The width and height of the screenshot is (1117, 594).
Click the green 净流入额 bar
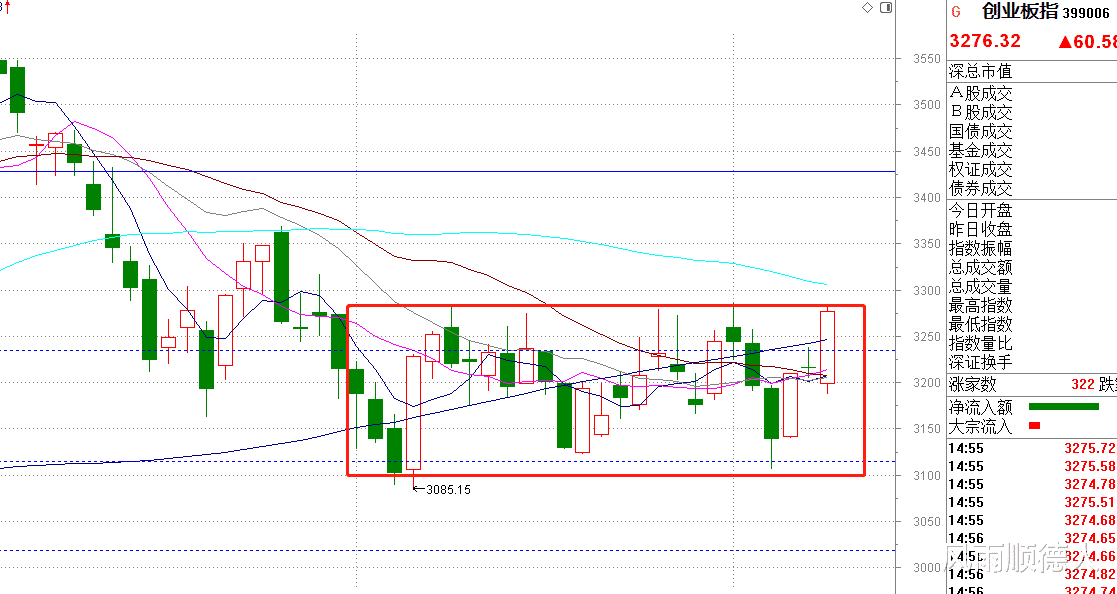click(1064, 407)
